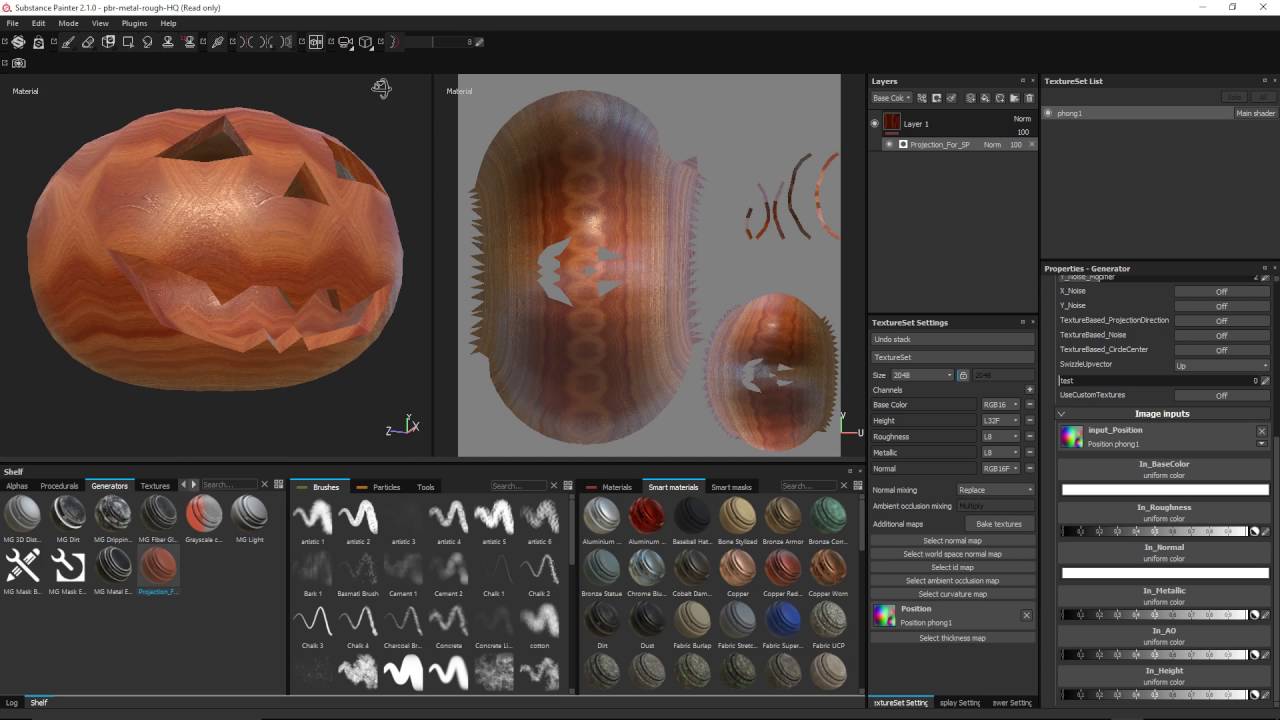Open the SwizzleUpvector dropdown
This screenshot has width=1280, height=720.
1221,365
